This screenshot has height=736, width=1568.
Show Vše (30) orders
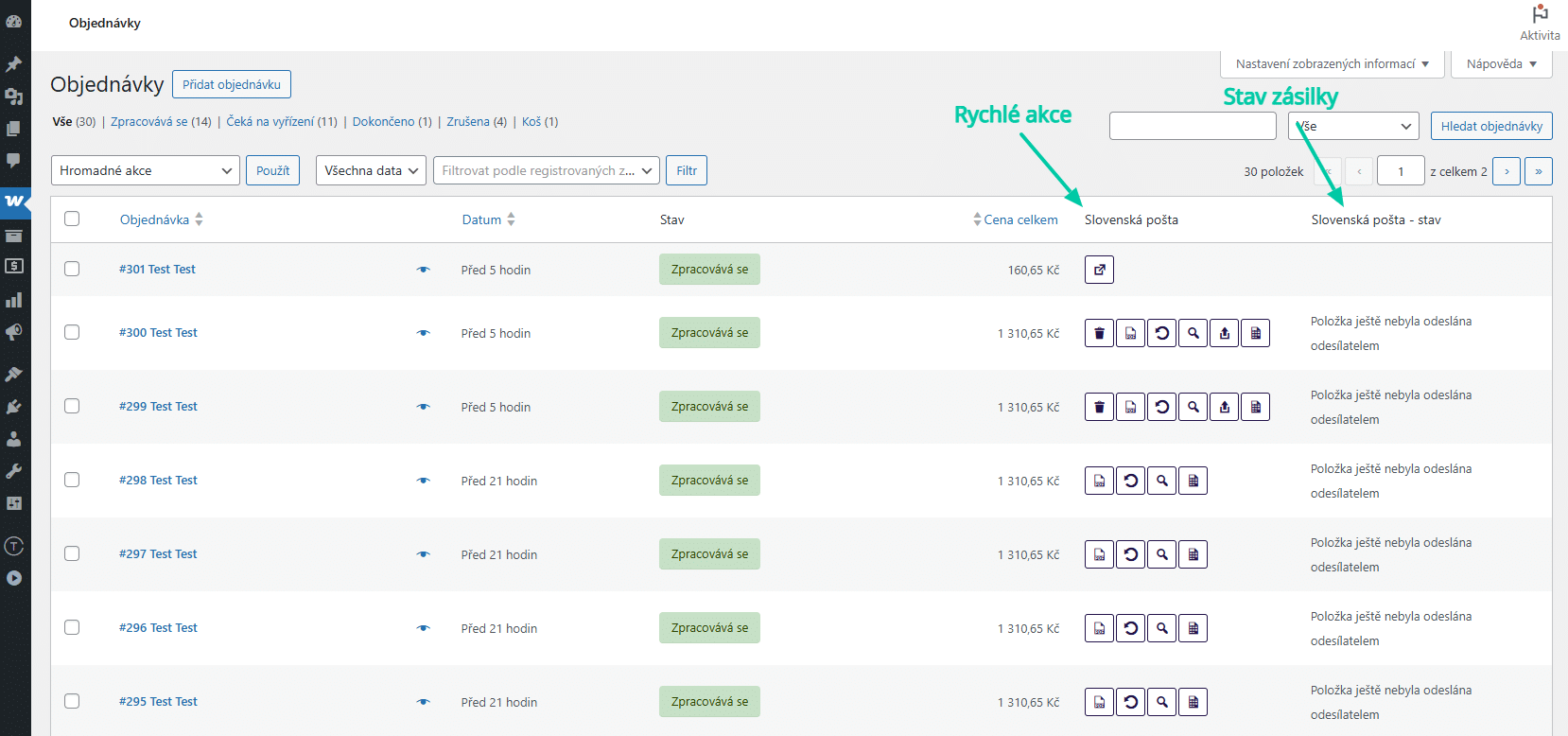74,121
